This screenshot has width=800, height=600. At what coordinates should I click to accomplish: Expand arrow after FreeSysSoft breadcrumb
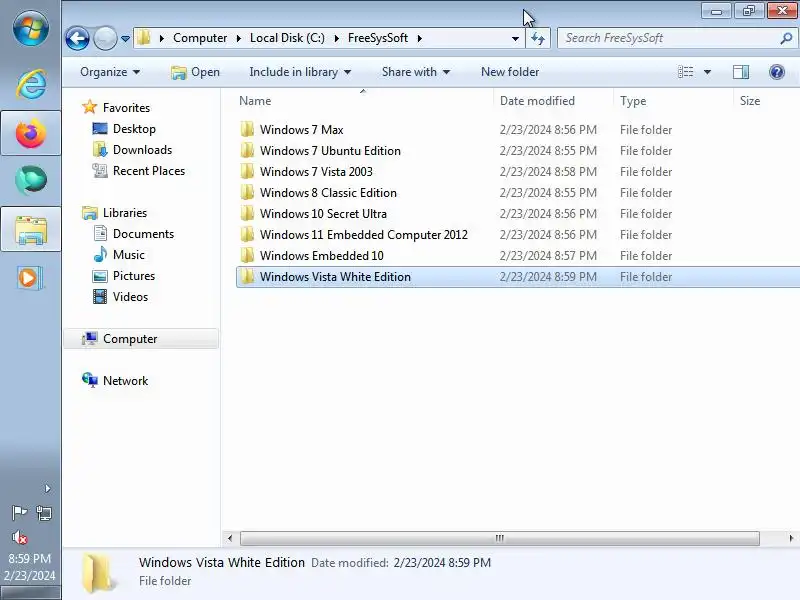tap(419, 39)
